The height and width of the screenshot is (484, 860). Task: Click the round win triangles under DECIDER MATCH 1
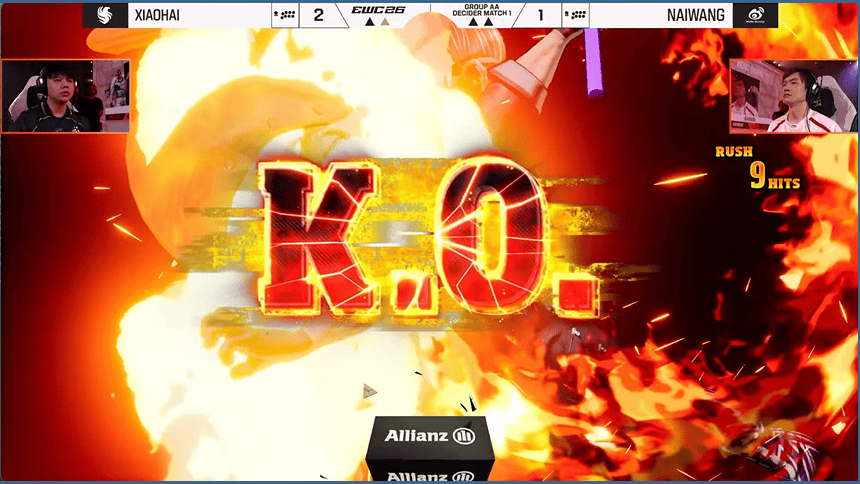click(x=480, y=22)
